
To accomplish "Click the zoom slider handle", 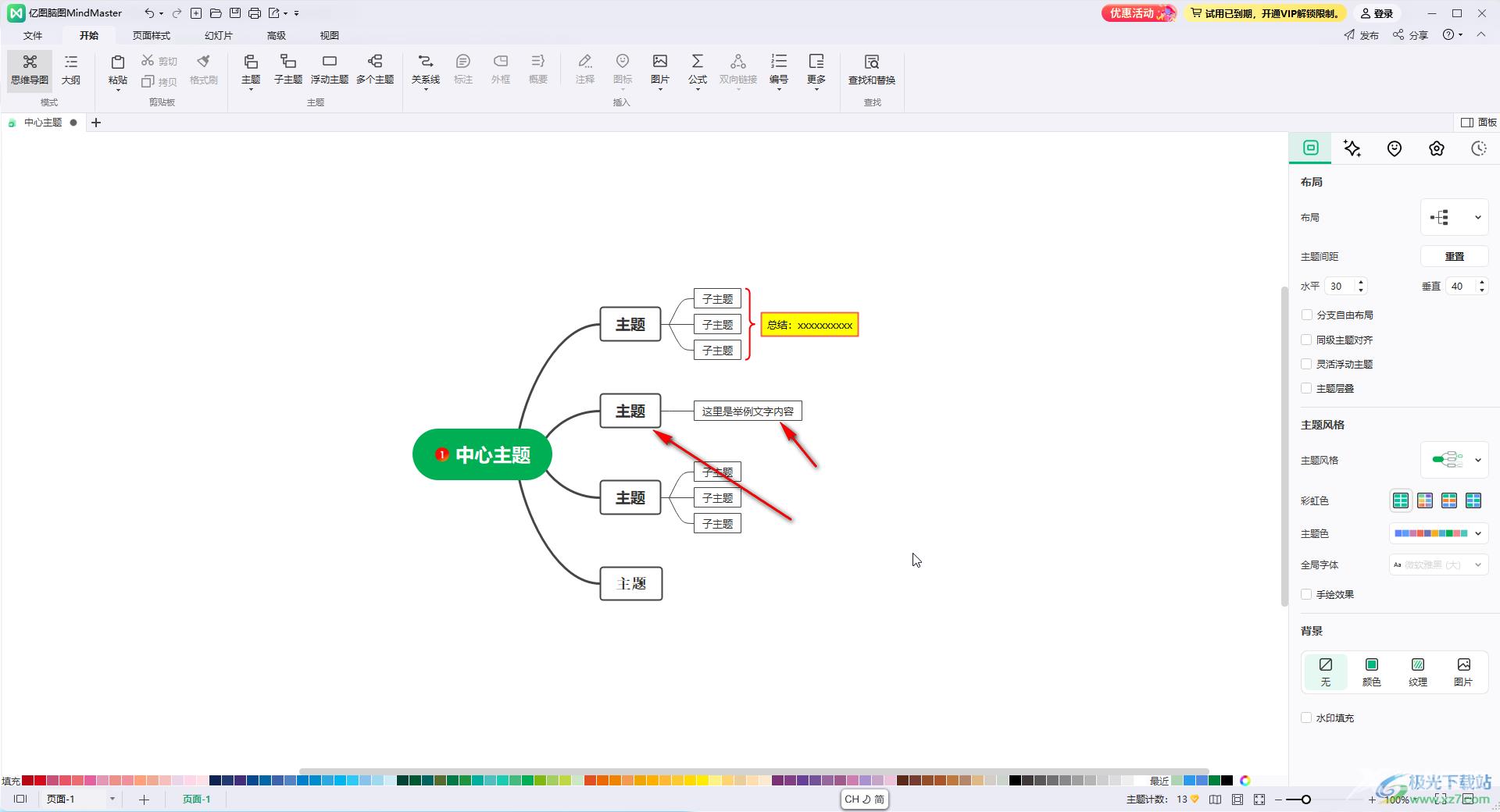I will pos(1305,800).
